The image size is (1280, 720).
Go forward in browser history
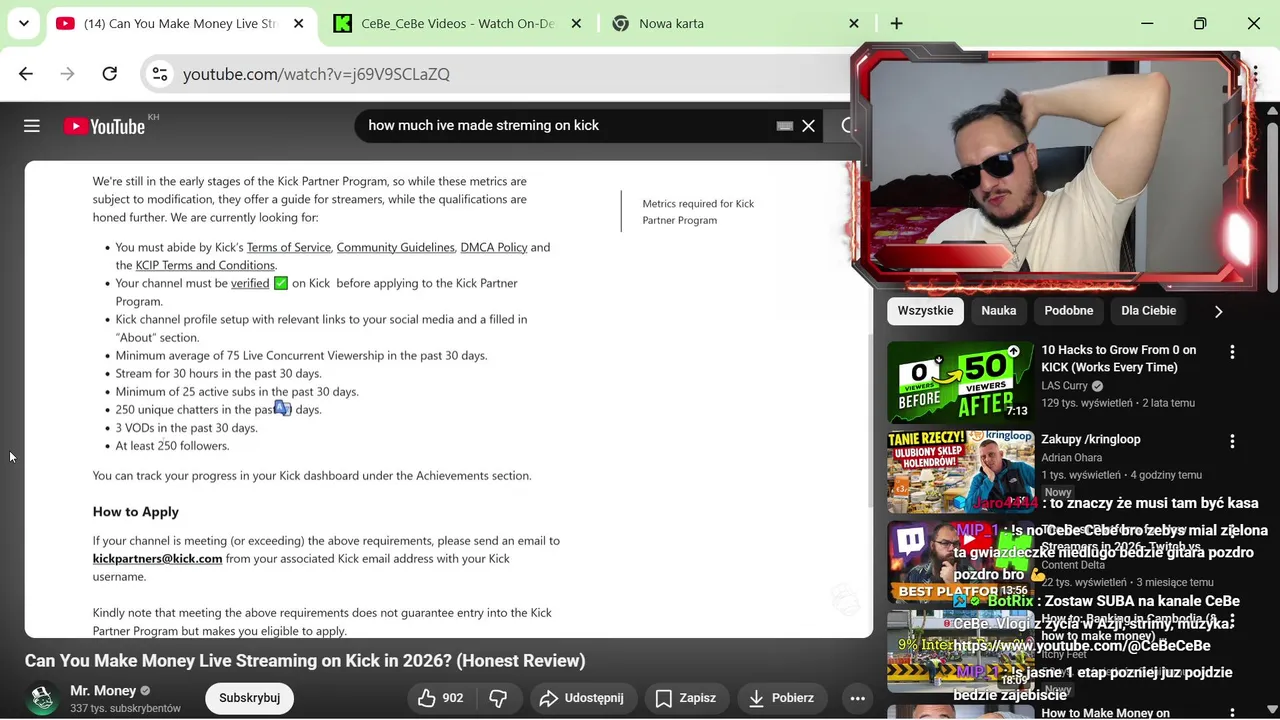68,74
